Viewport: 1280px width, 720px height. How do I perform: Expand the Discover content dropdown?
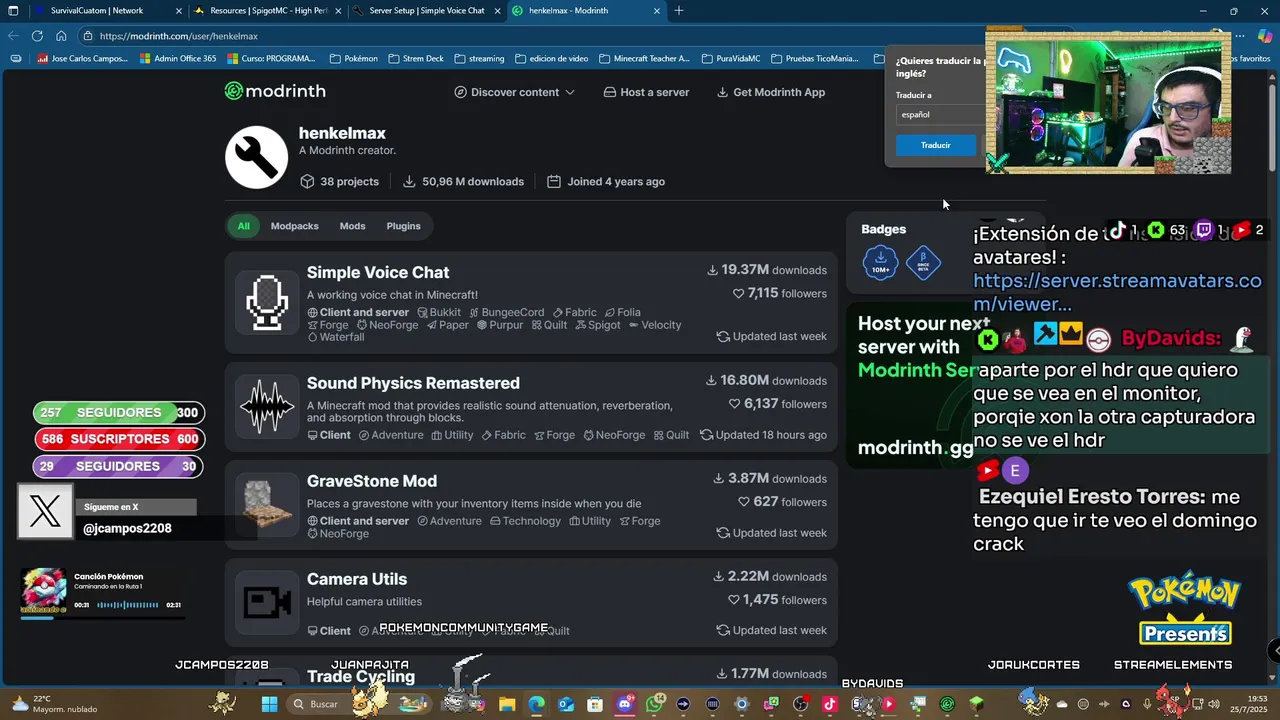pos(515,92)
